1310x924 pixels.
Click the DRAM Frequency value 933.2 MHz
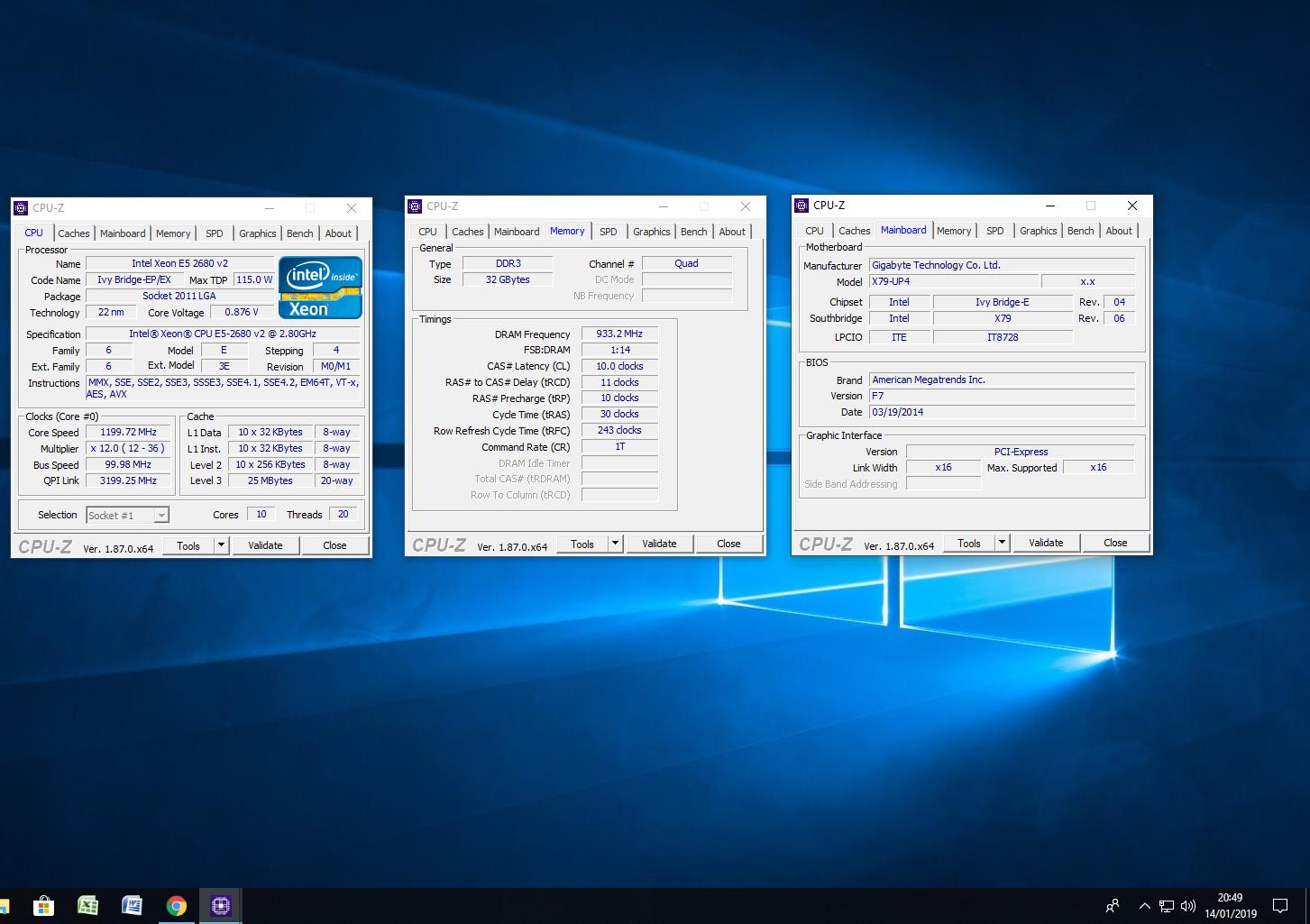(x=619, y=334)
